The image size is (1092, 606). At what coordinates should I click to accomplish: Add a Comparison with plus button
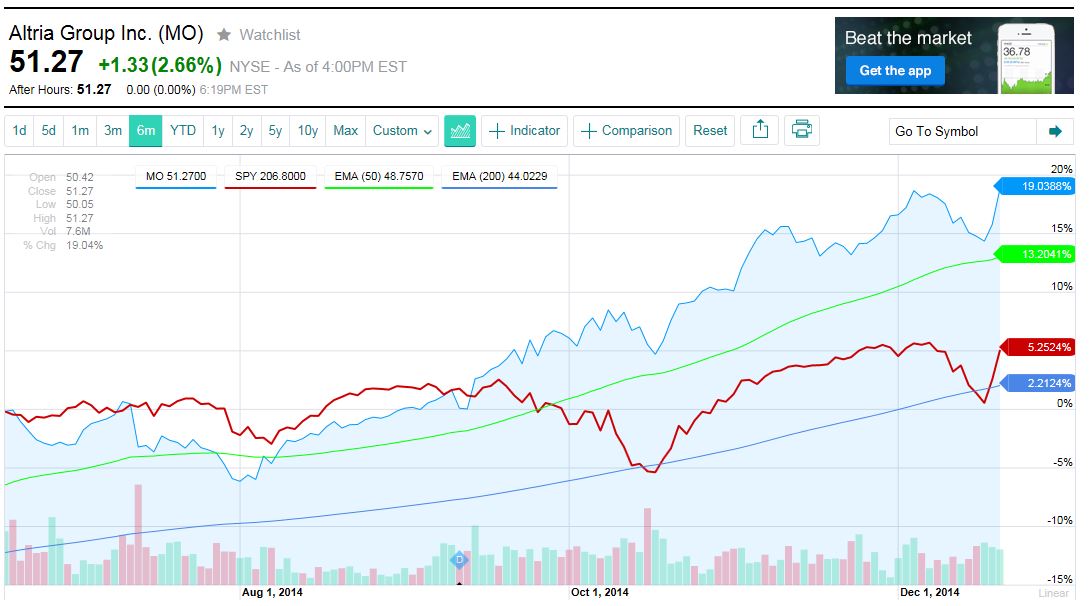pyautogui.click(x=626, y=131)
